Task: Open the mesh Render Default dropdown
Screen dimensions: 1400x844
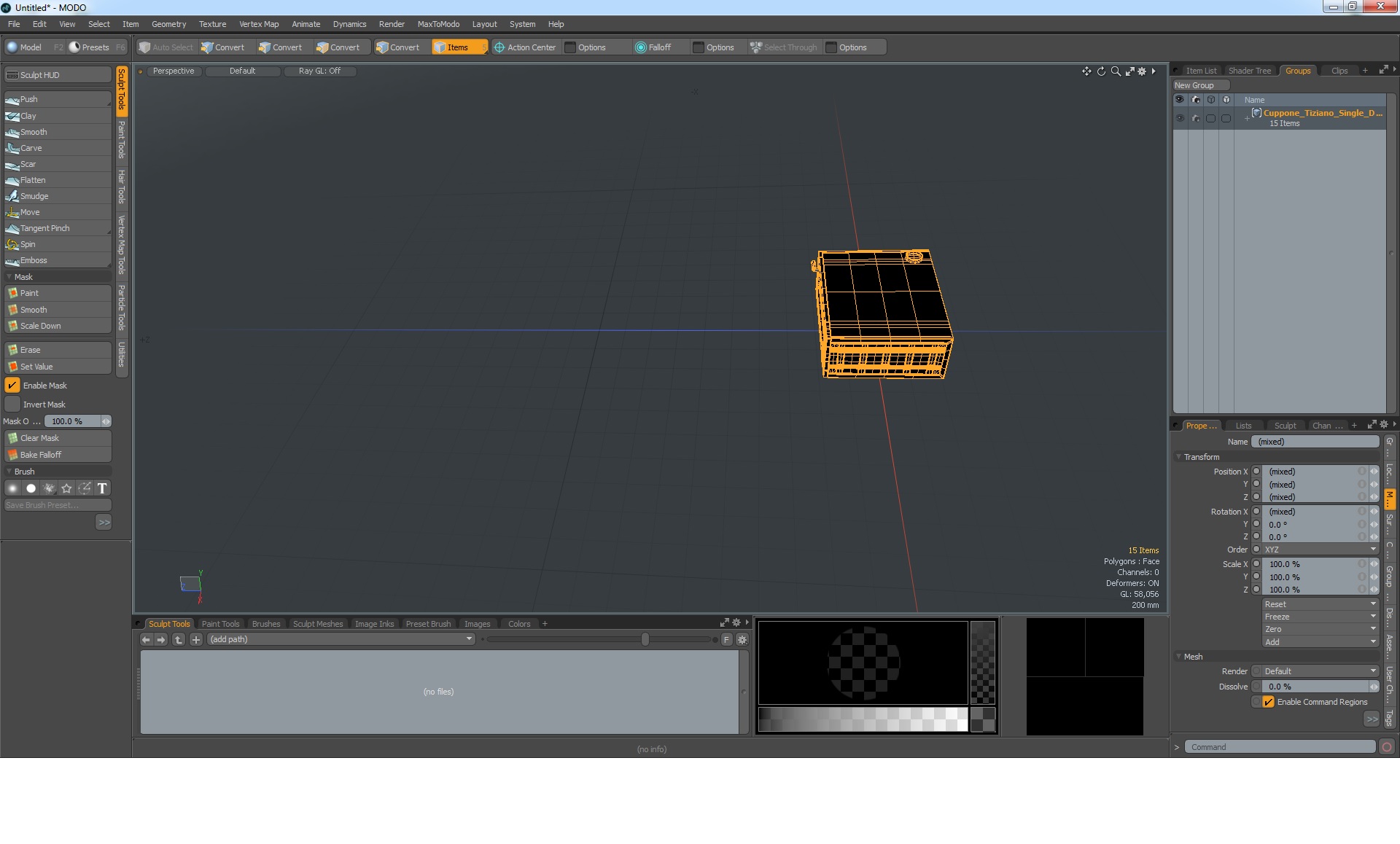Action: 1320,671
